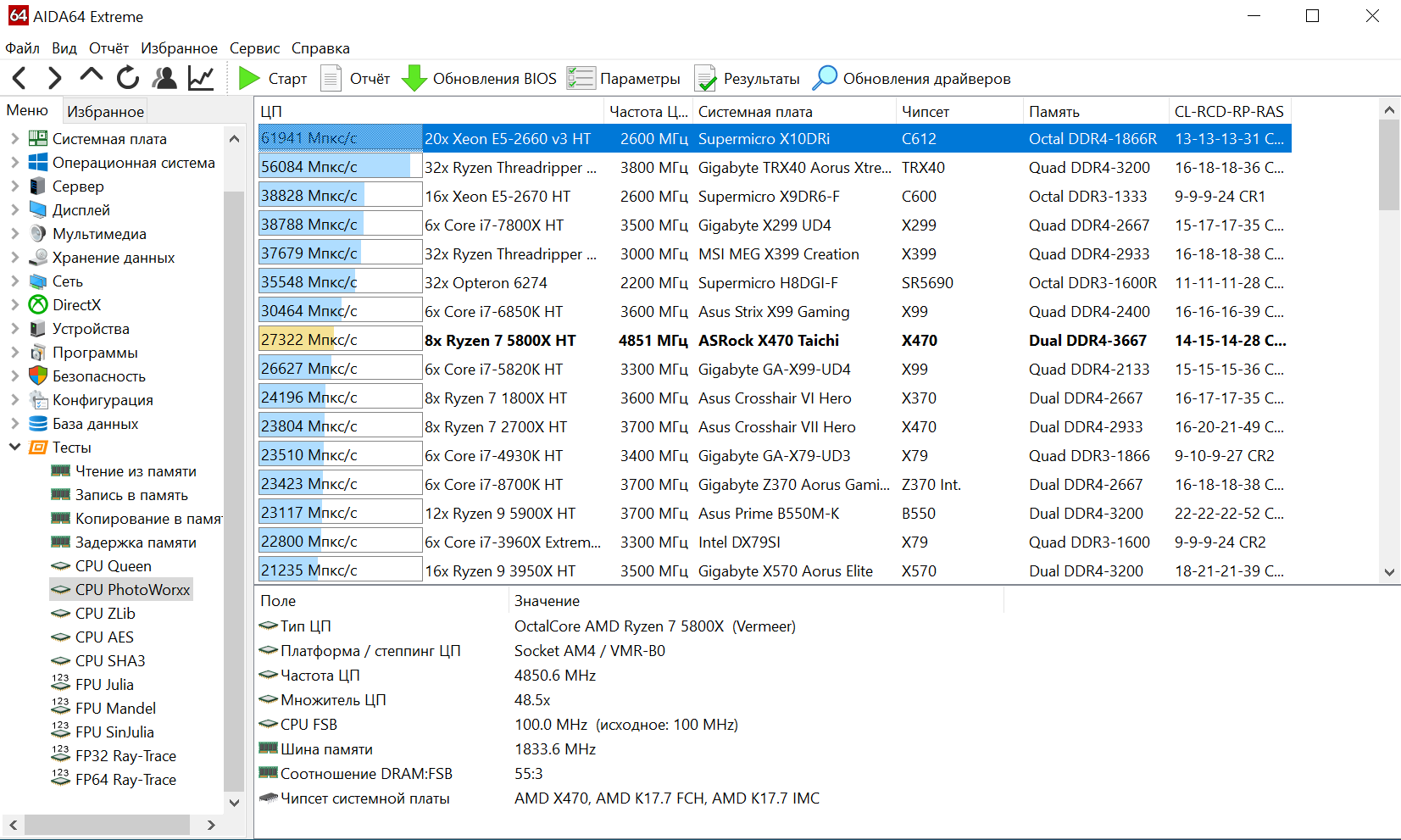Expand the Мультимедиа tree node
This screenshot has width=1401, height=840.
(14, 233)
